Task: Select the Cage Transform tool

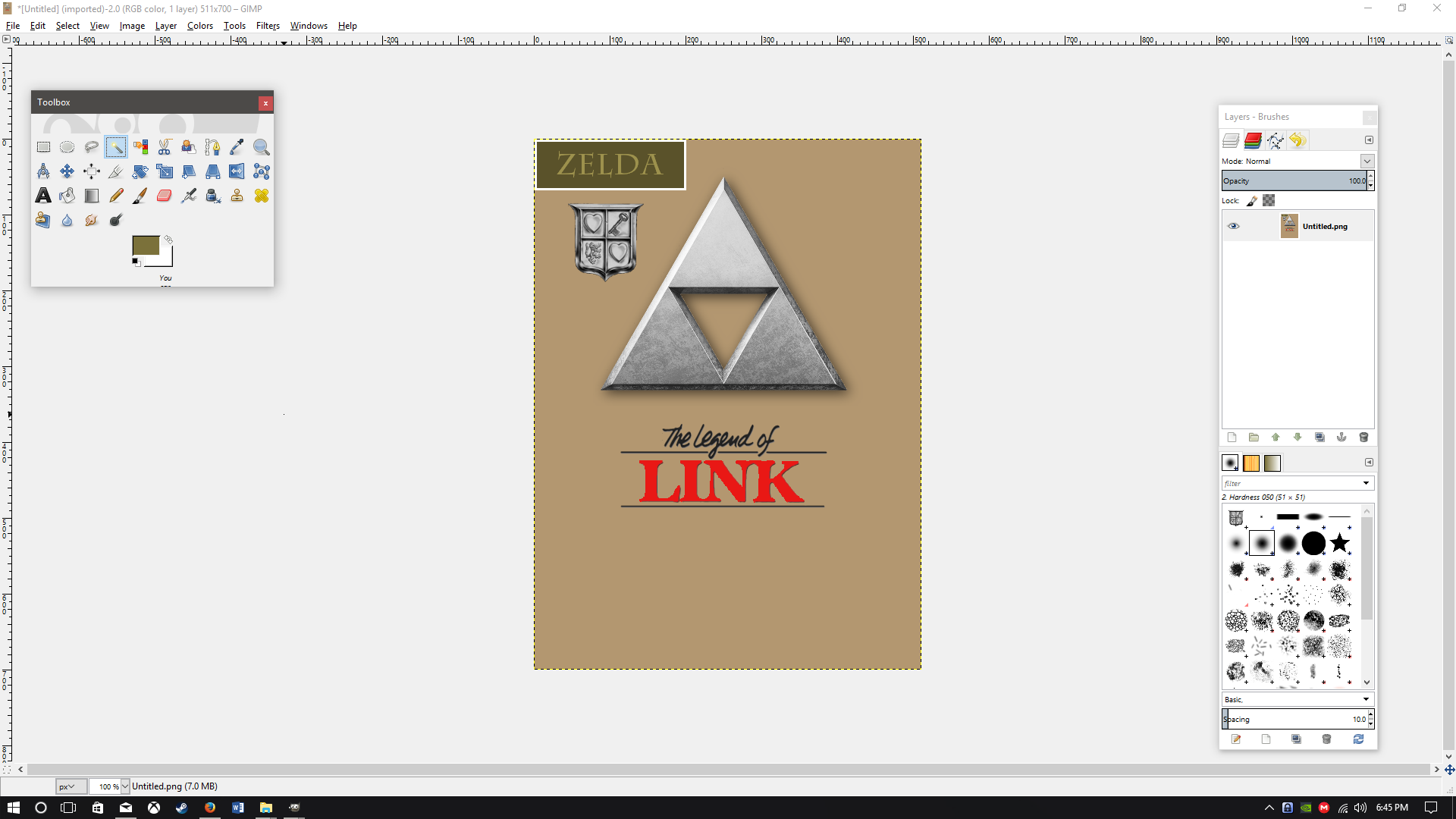Action: point(262,171)
